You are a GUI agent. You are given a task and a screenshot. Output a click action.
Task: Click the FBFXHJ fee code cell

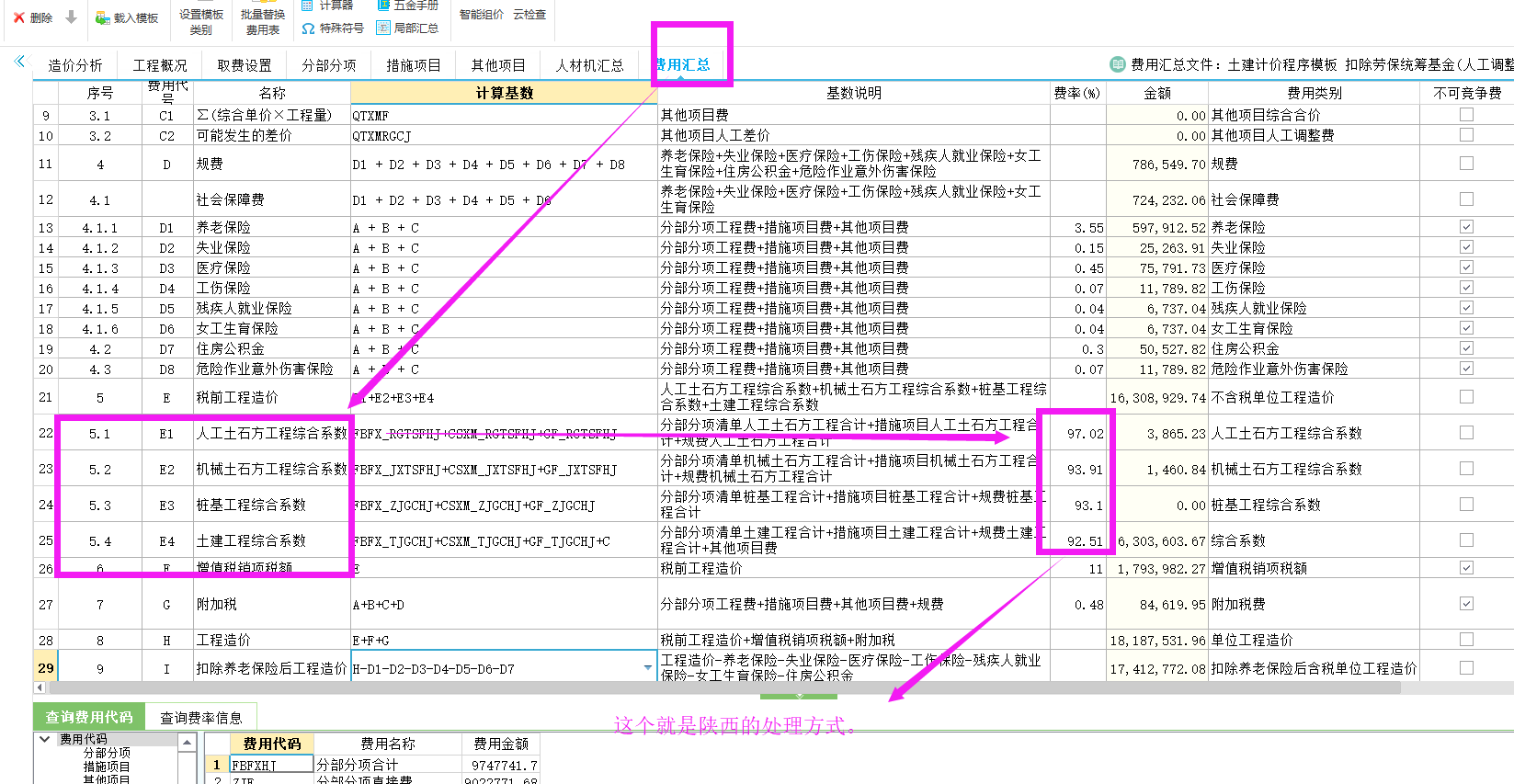tap(270, 765)
